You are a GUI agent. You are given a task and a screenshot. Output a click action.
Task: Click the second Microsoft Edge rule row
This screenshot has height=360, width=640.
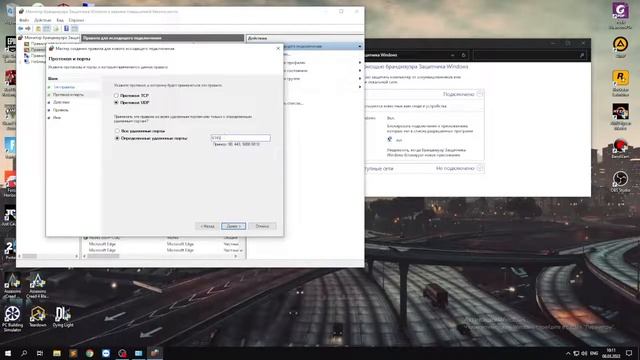[x=163, y=250]
